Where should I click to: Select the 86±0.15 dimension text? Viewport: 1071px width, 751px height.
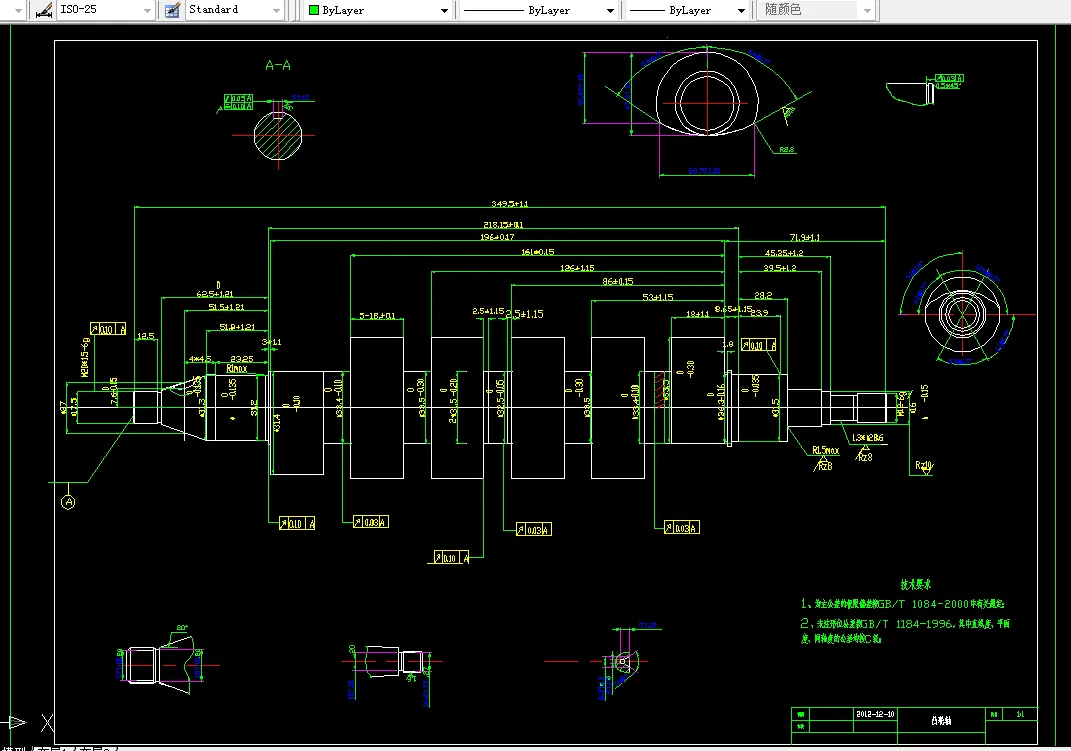617,281
